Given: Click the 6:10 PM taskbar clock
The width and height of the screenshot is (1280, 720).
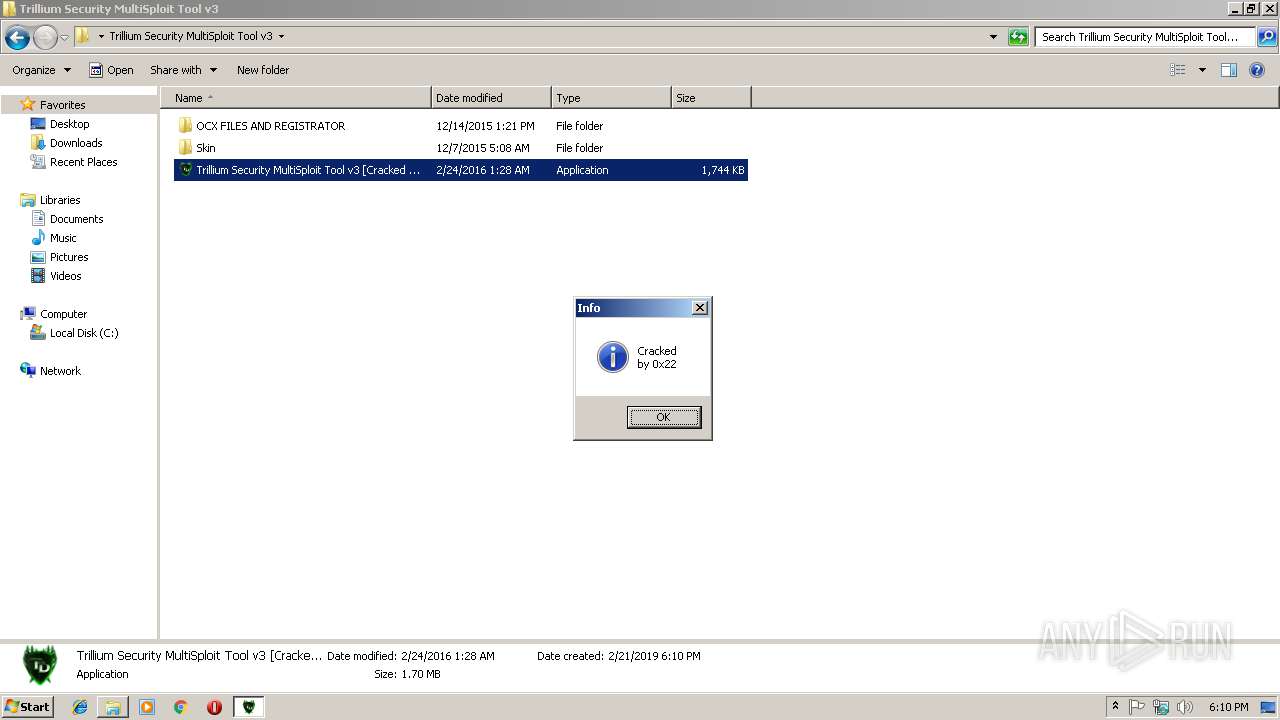Looking at the screenshot, I should tap(1228, 707).
